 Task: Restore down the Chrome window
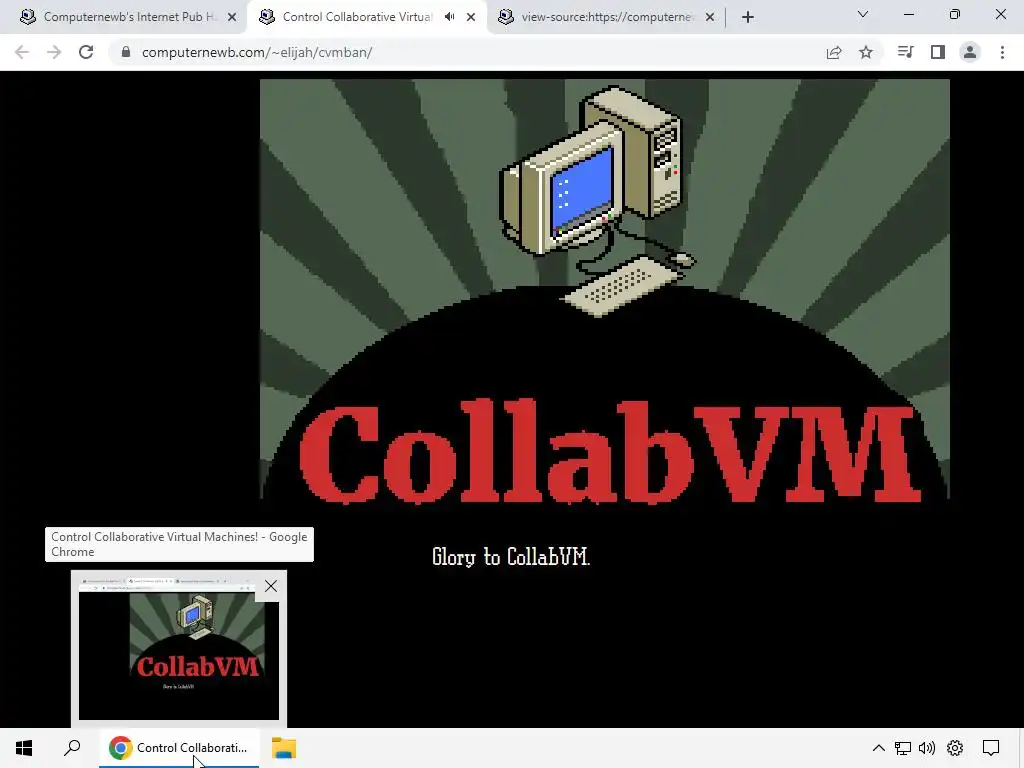(955, 14)
